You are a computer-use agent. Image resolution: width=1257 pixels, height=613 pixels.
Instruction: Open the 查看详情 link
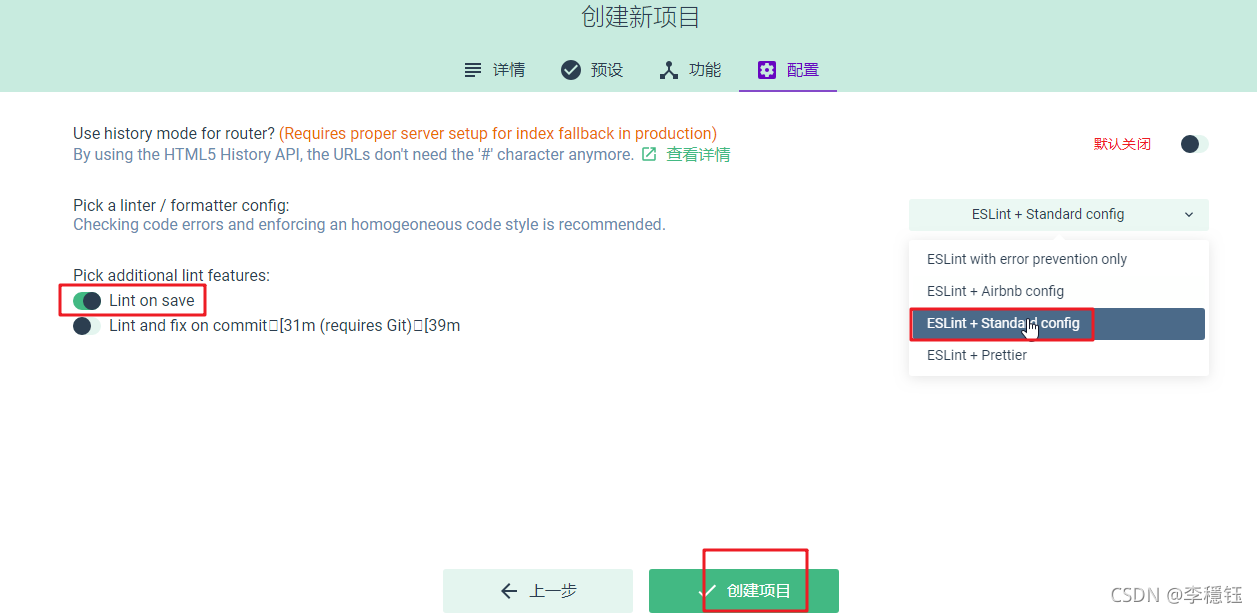[698, 155]
